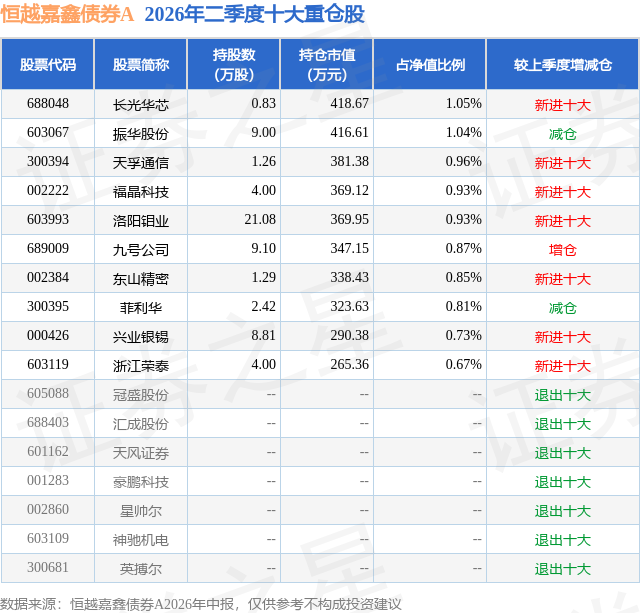
Task: Click the 股票代码 column header
Action: [48, 64]
